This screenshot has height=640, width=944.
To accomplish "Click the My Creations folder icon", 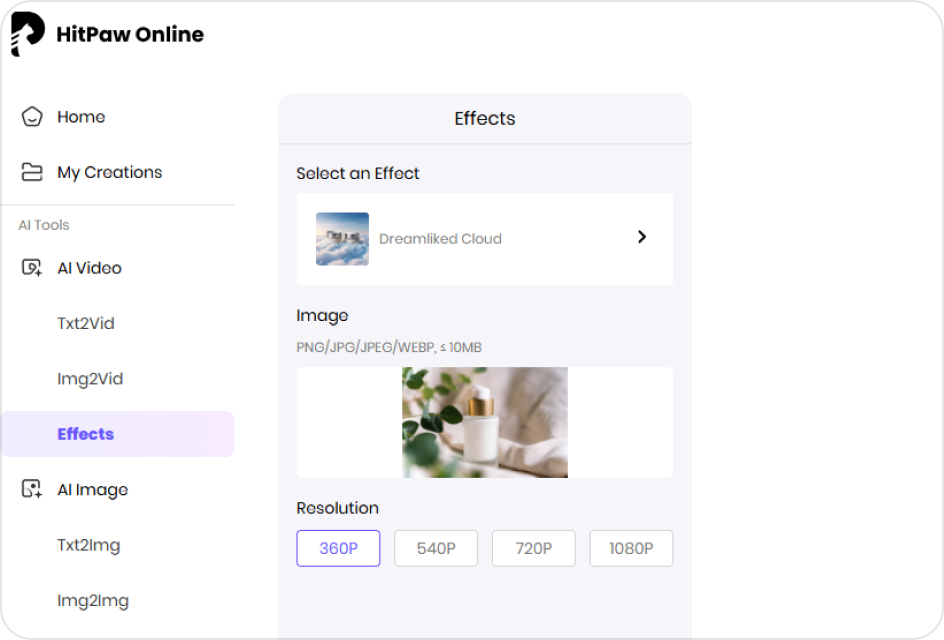I will [32, 172].
